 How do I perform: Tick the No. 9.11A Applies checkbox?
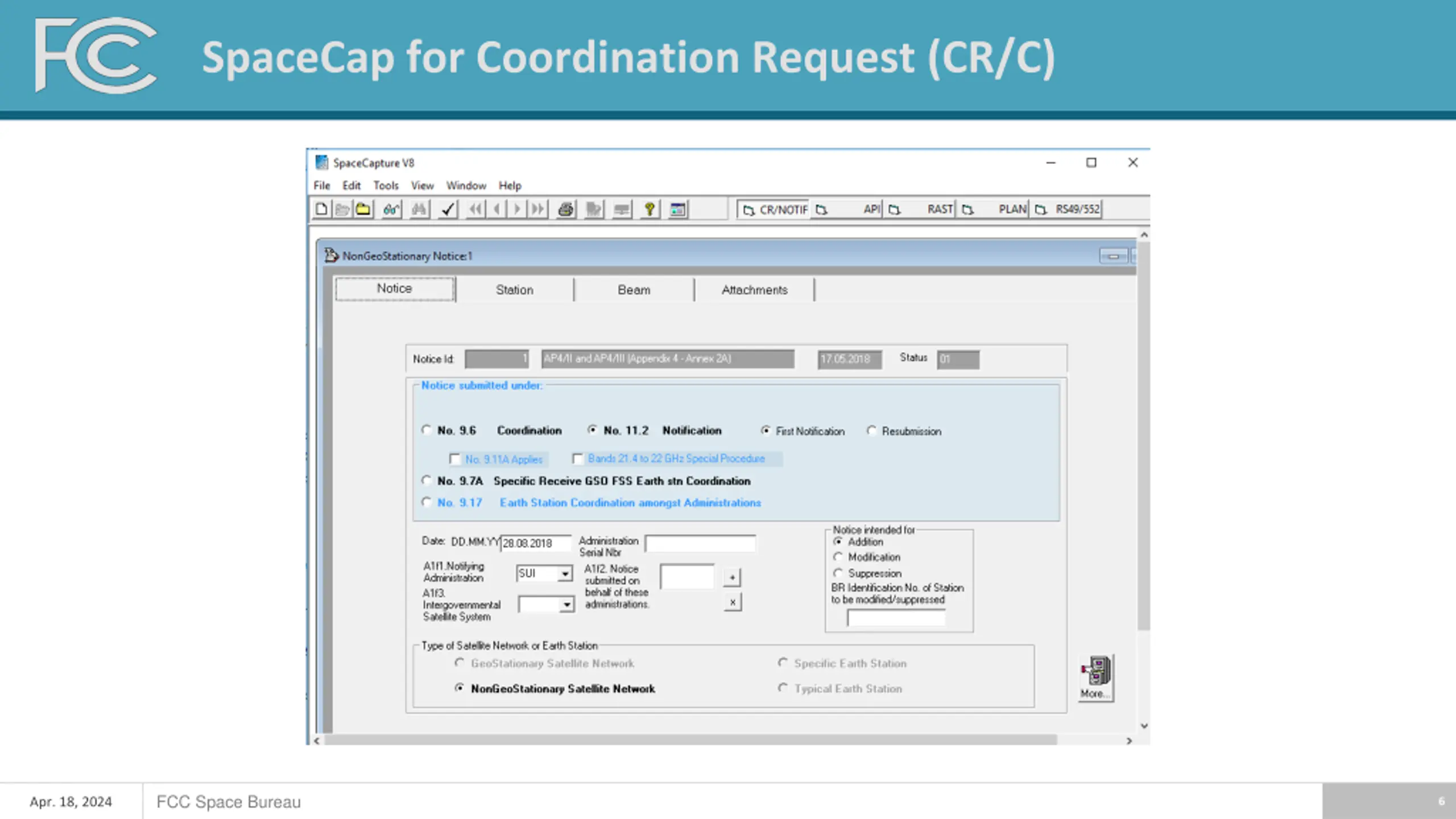pyautogui.click(x=454, y=458)
